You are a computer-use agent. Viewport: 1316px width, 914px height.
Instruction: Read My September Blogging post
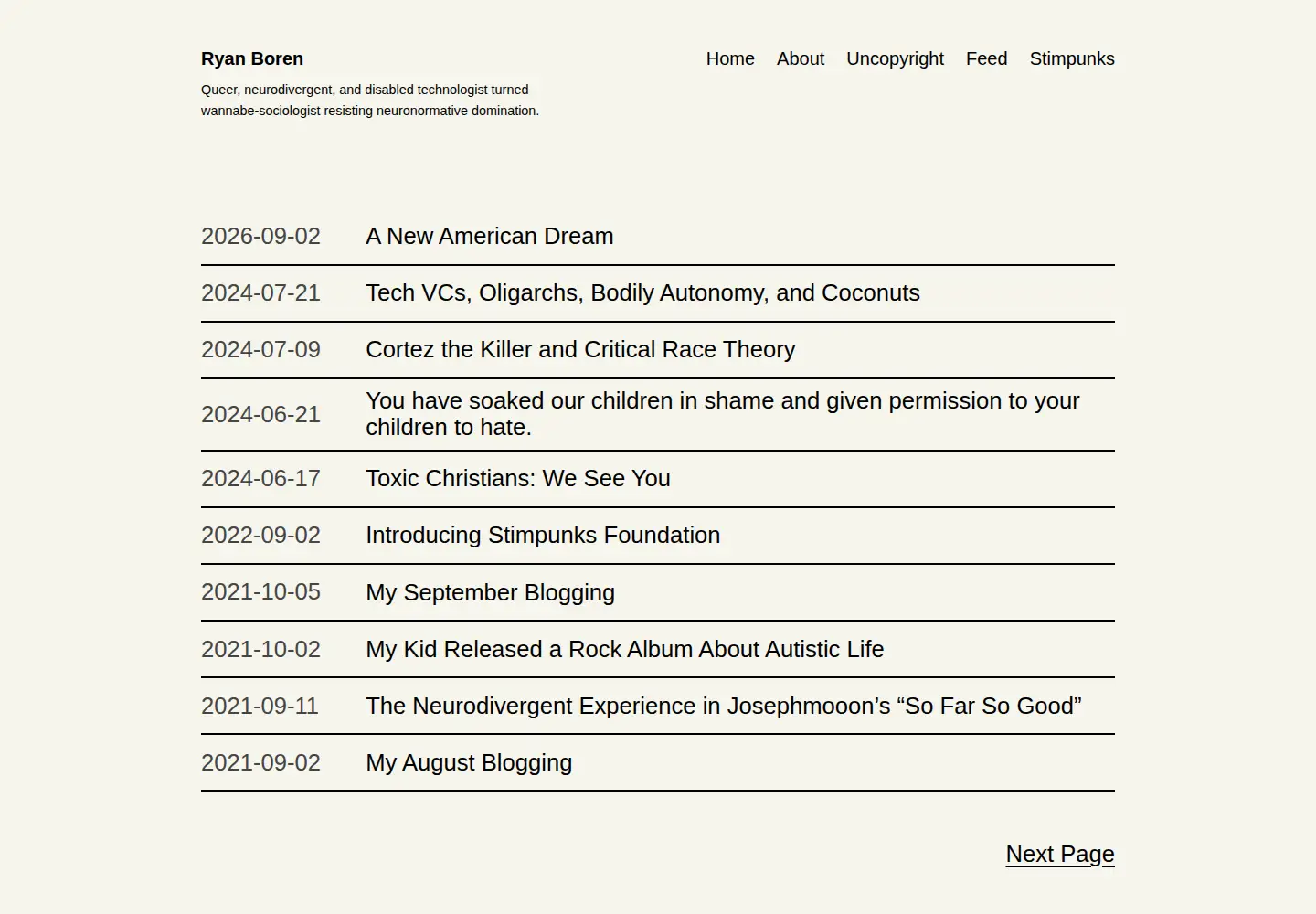(x=491, y=592)
